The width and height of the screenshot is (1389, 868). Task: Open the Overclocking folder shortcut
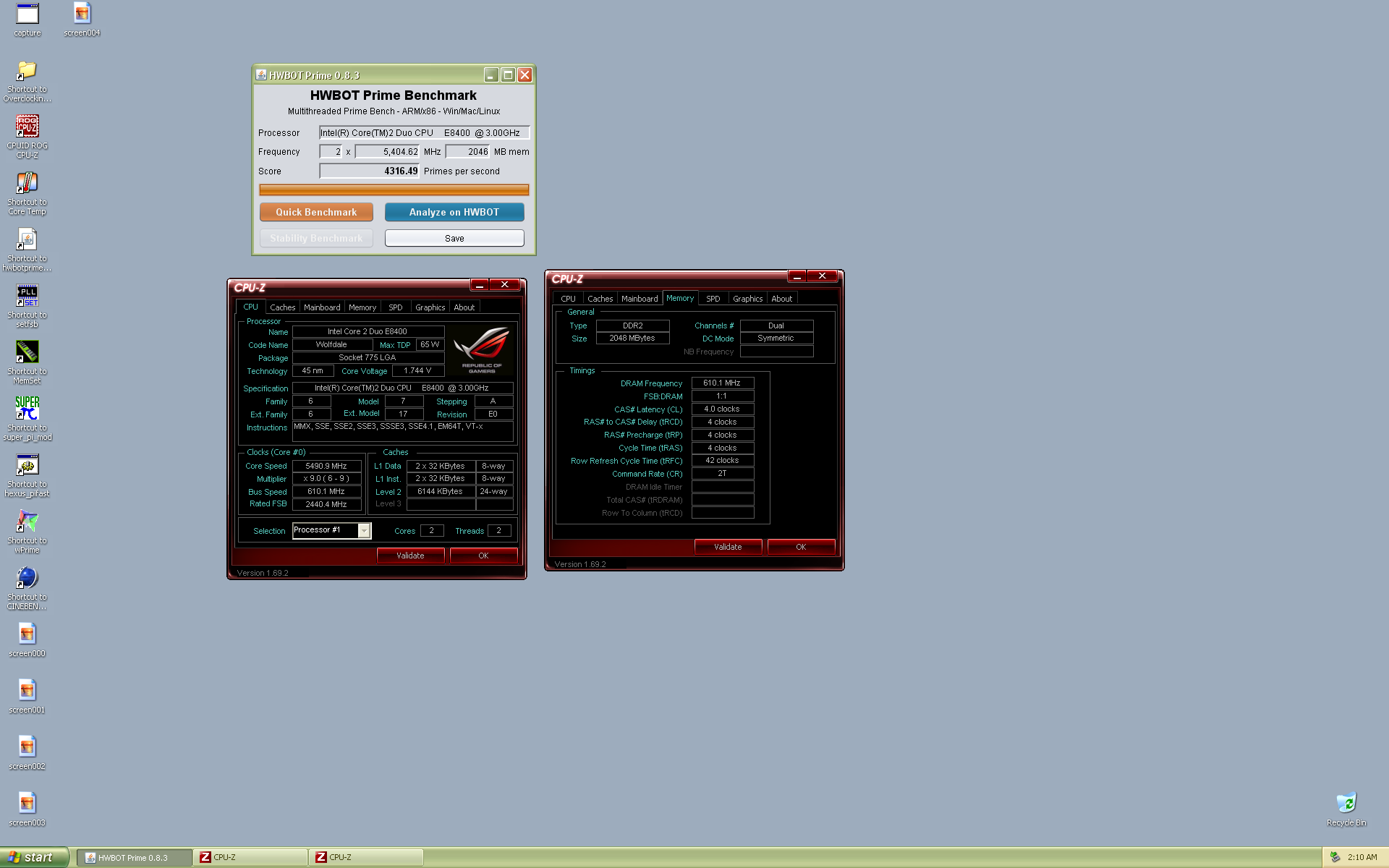[27, 81]
